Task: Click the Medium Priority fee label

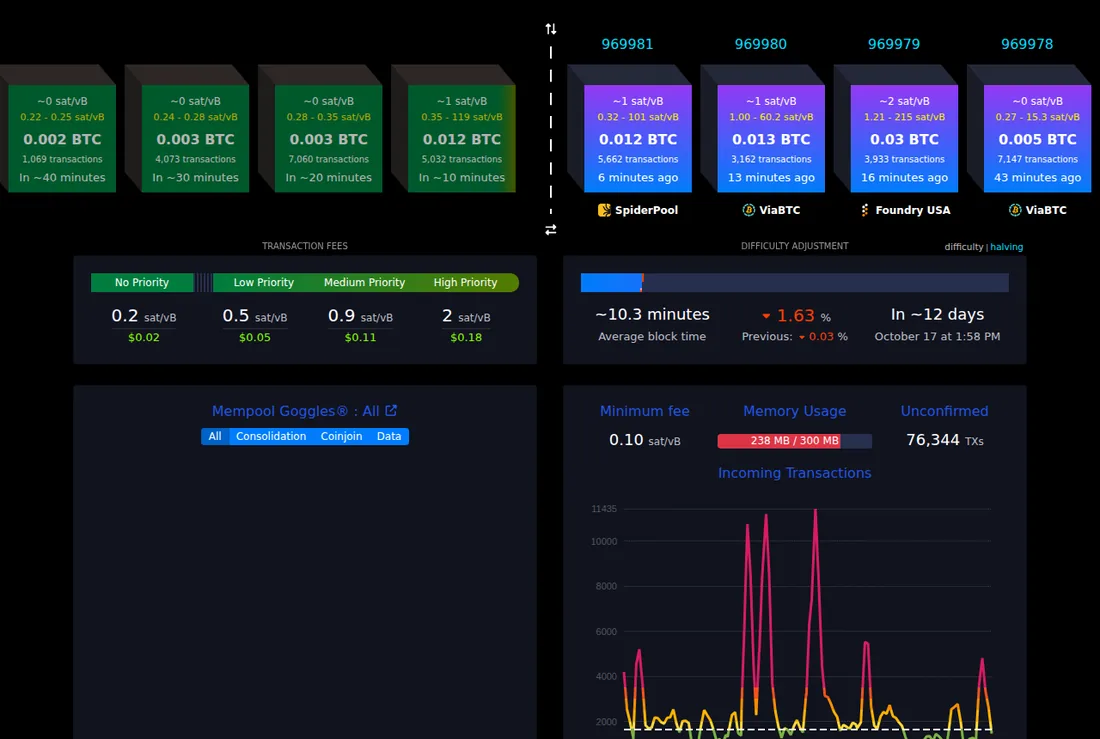Action: (364, 282)
